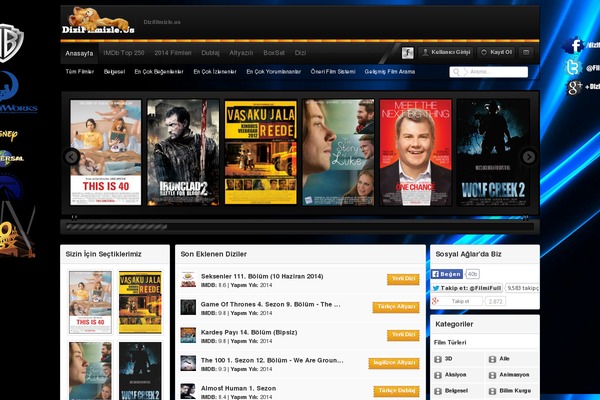
Task: Open the Altyazılı tab
Action: pyautogui.click(x=241, y=53)
